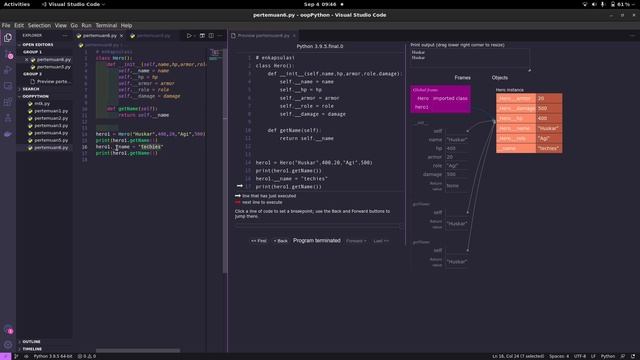Open the Extensions view in activity bar
This screenshot has height=360, width=640.
(8, 102)
